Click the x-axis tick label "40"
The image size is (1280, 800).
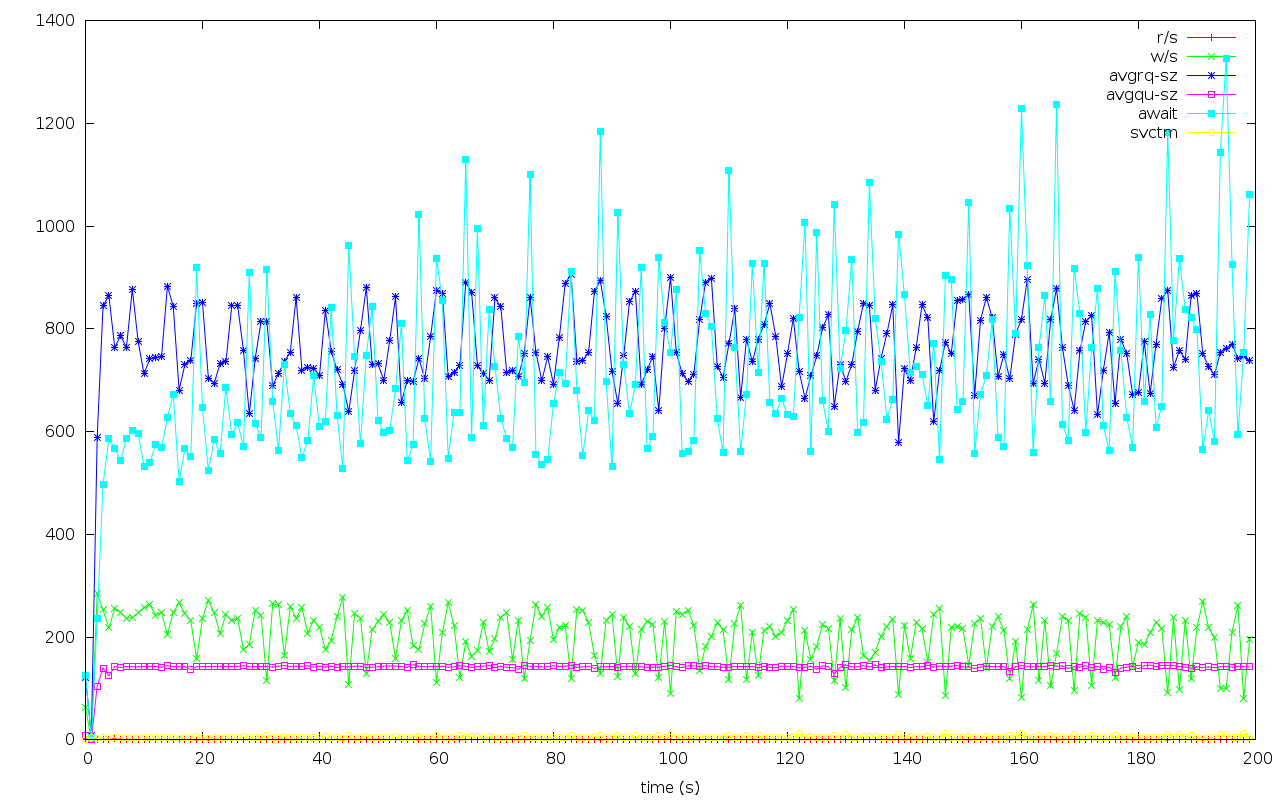pos(321,759)
